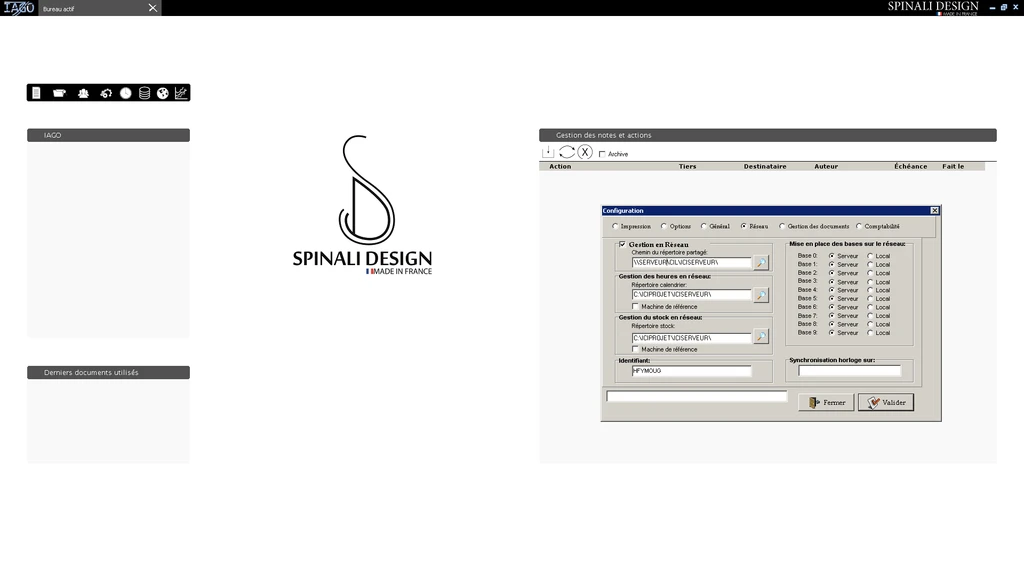Click the Fermer button
Viewport: 1024px width, 576px height.
[826, 402]
